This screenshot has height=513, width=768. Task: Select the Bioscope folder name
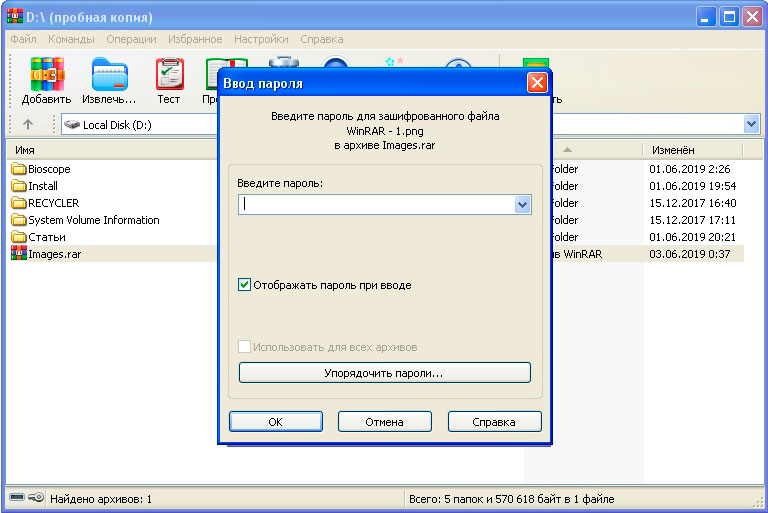(49, 169)
